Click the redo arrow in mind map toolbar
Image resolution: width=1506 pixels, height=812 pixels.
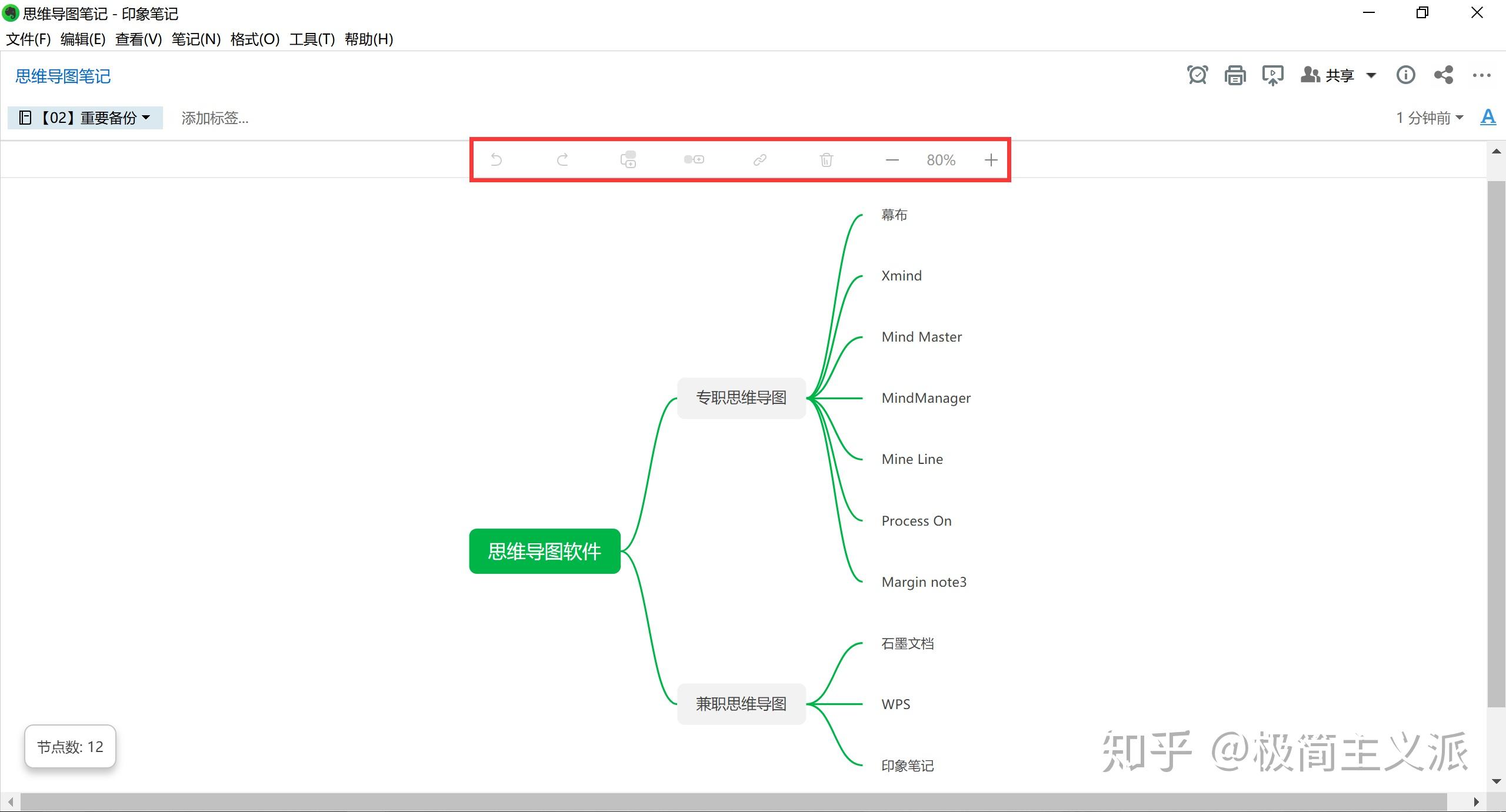tap(562, 160)
